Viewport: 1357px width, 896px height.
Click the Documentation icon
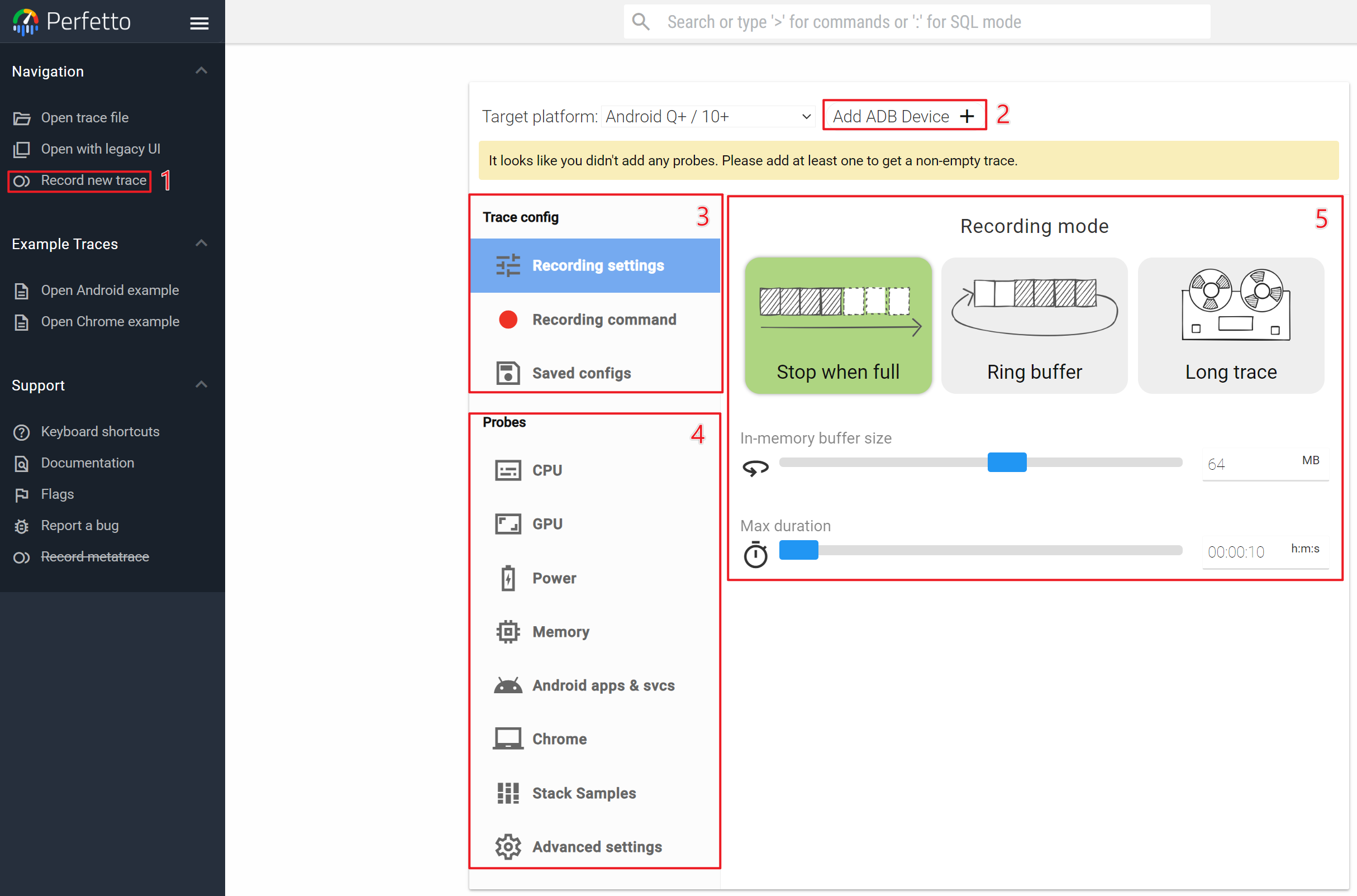tap(22, 464)
